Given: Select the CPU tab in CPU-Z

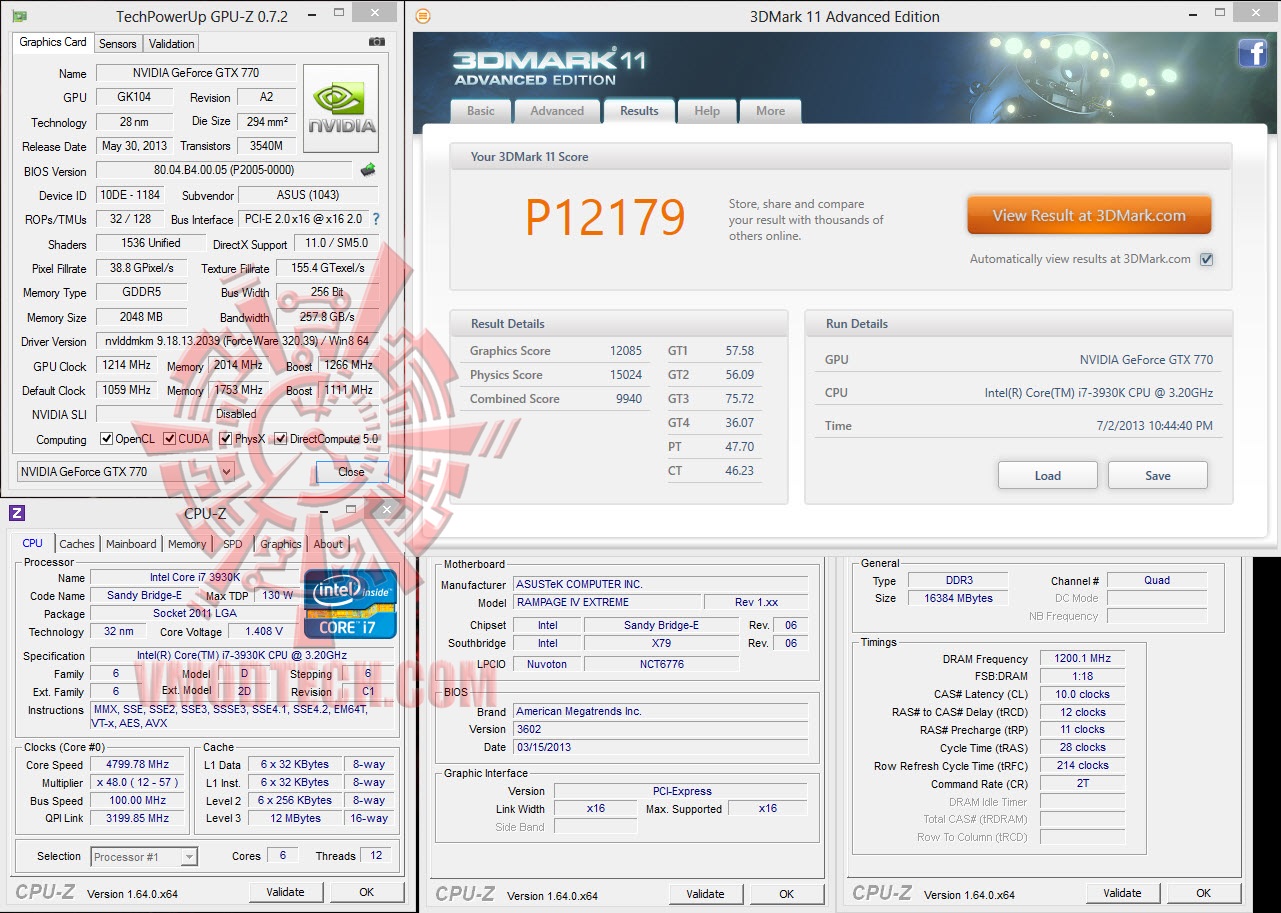Looking at the screenshot, I should [33, 544].
